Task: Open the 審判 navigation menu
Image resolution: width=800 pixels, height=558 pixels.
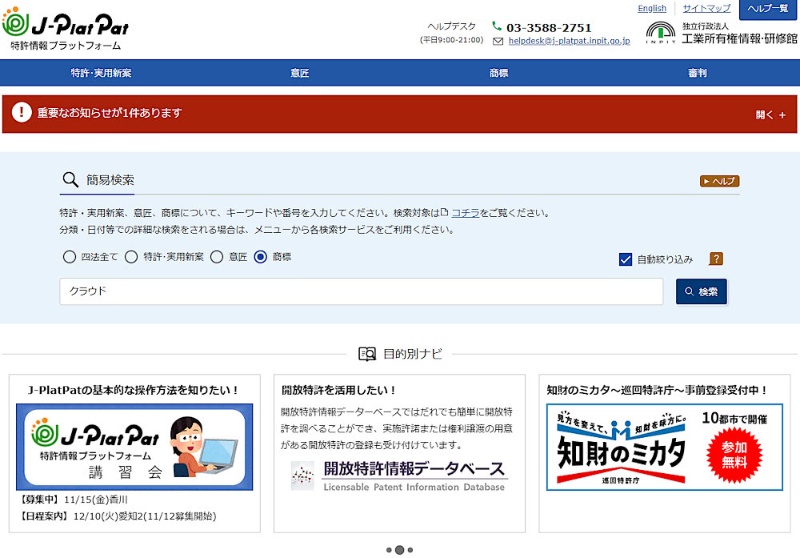Action: [698, 73]
